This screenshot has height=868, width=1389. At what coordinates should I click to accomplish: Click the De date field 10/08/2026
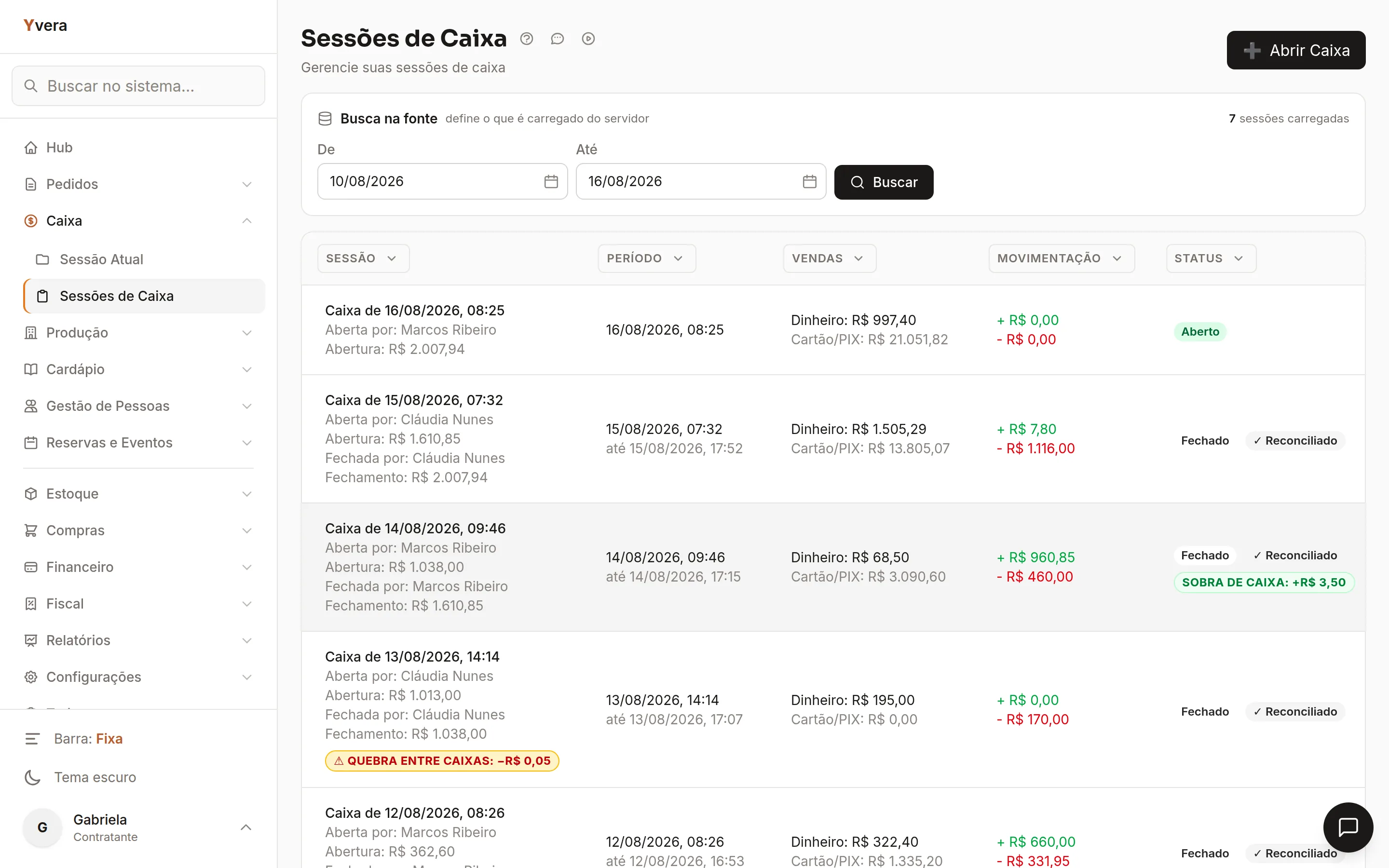point(443,181)
